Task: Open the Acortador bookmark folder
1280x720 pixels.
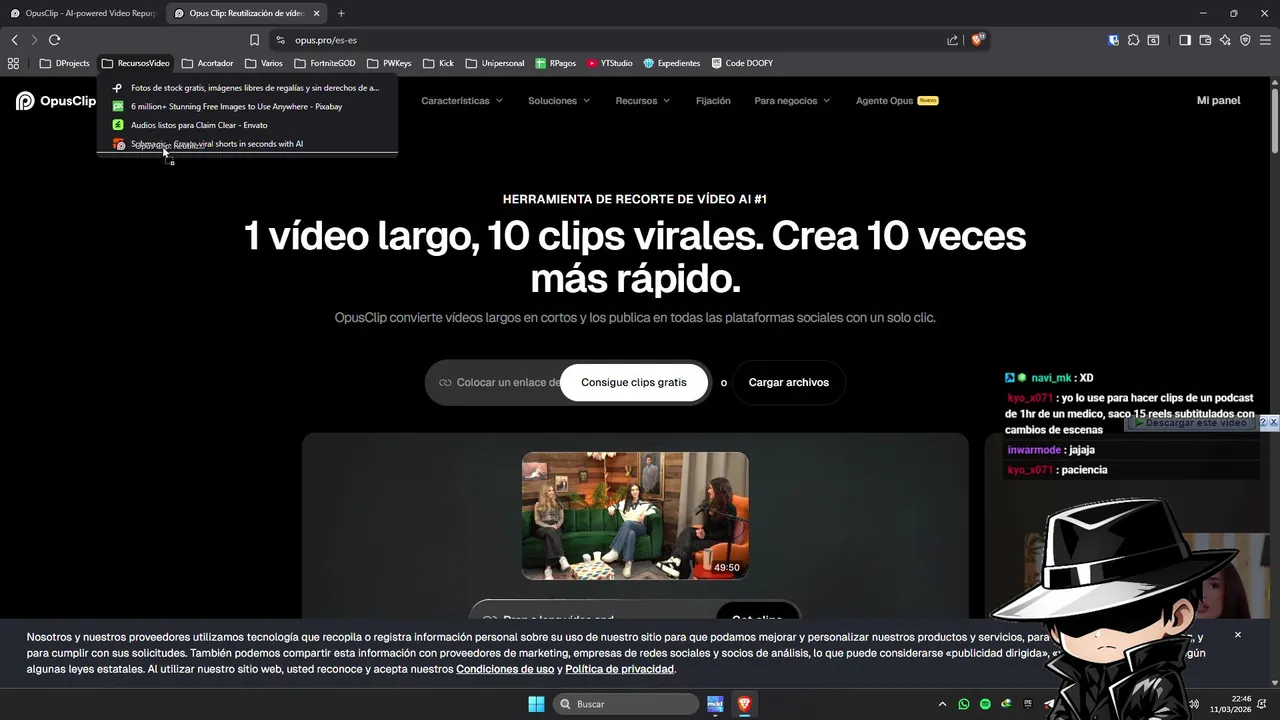Action: click(208, 63)
